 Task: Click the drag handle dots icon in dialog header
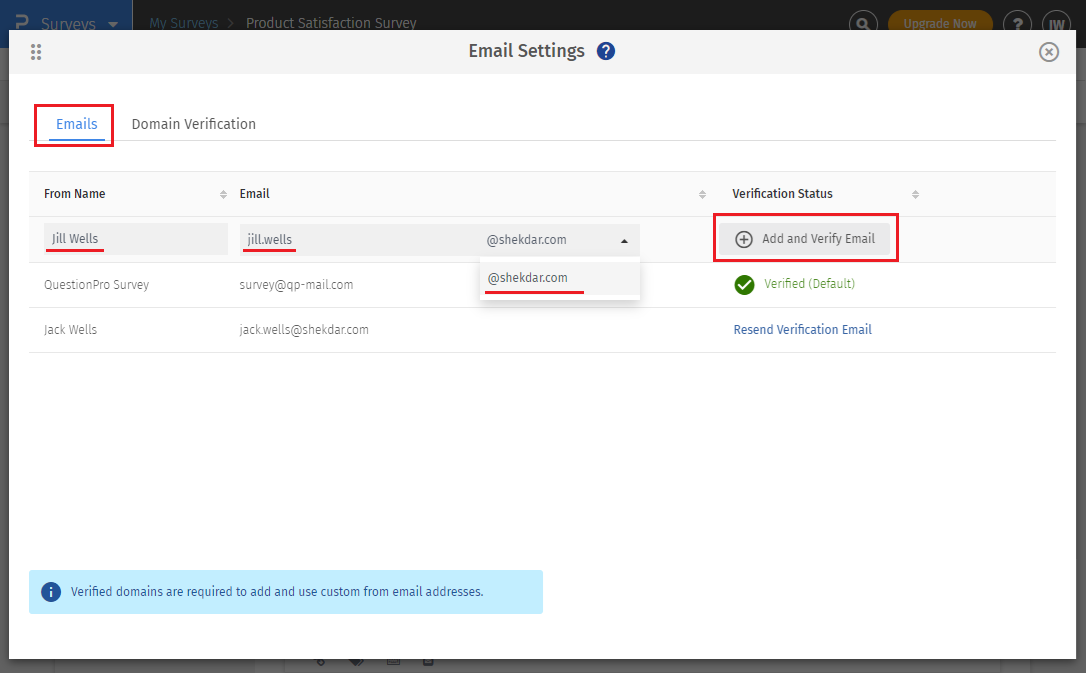[36, 52]
